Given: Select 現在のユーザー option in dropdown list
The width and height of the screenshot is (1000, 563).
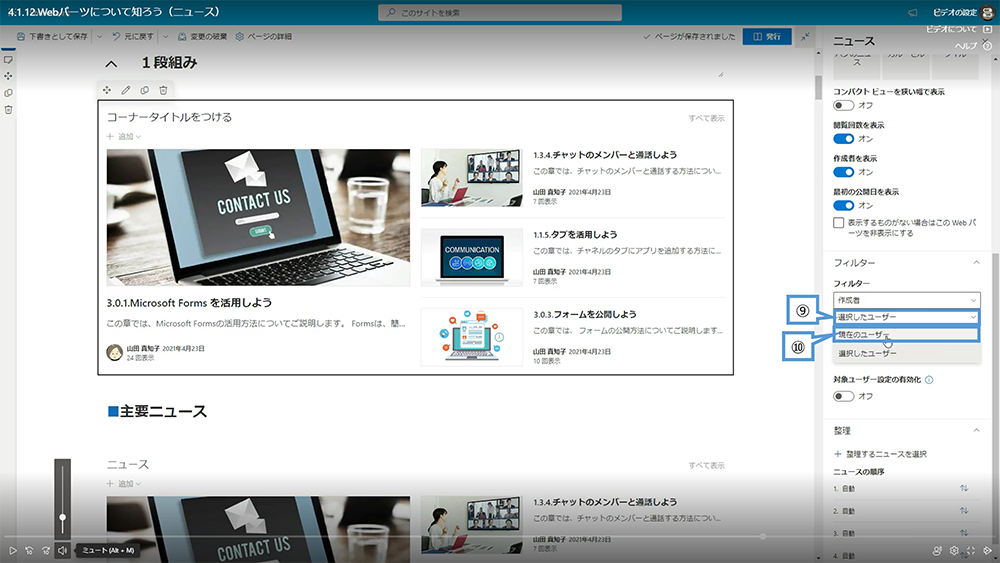Looking at the screenshot, I should click(906, 335).
